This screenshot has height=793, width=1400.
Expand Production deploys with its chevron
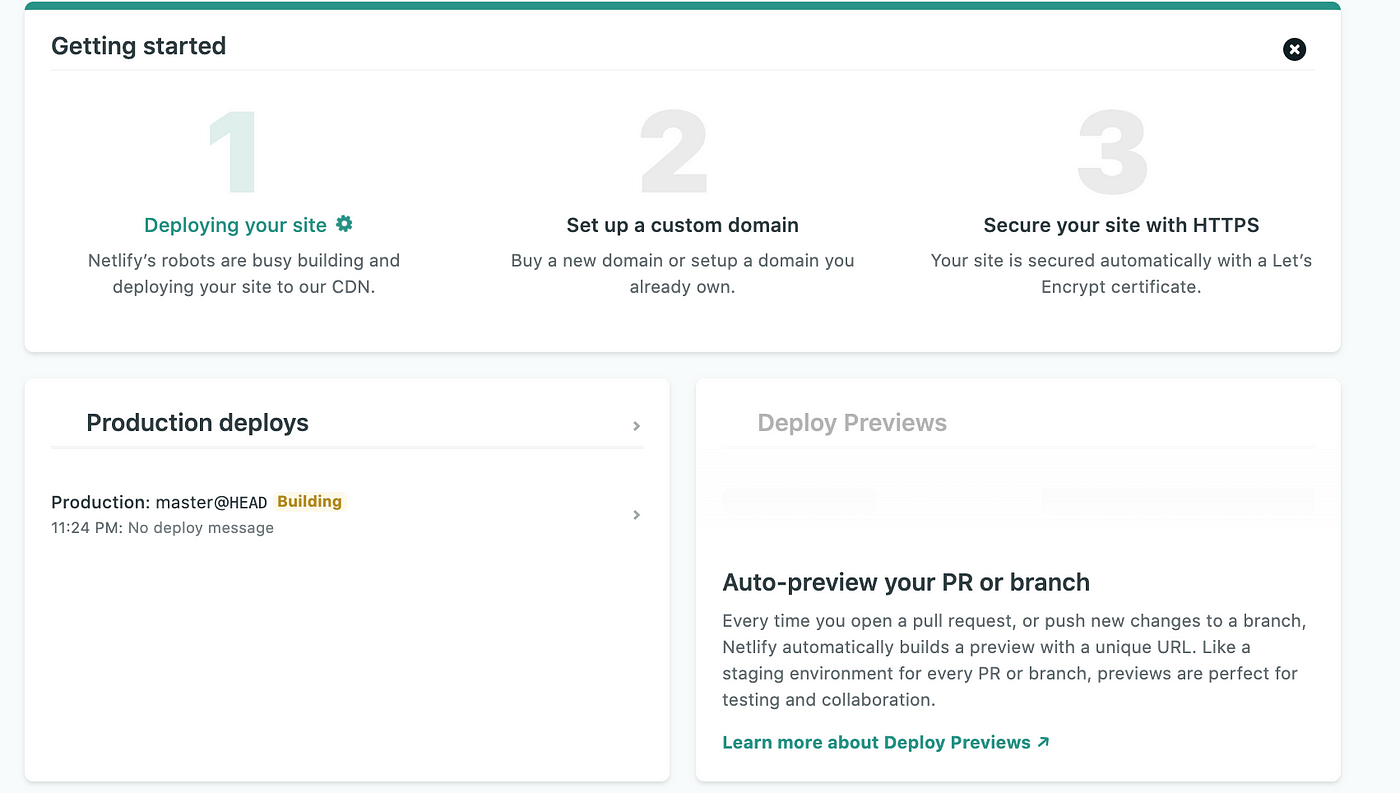[x=636, y=426]
